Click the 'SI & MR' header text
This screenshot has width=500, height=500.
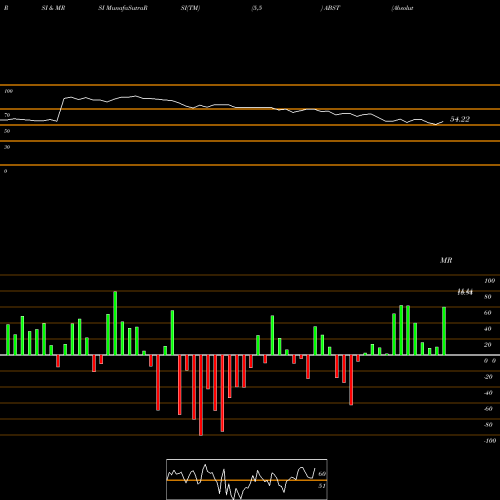tap(53, 8)
